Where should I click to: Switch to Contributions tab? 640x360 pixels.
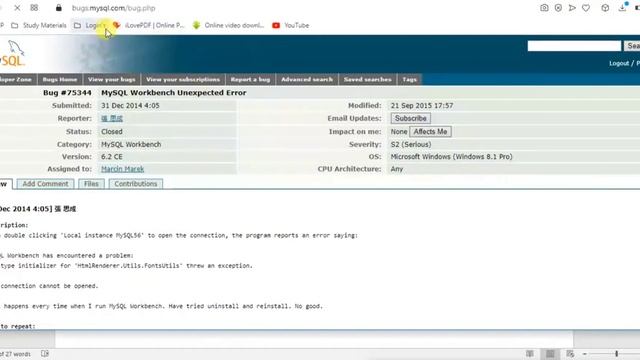click(x=136, y=184)
